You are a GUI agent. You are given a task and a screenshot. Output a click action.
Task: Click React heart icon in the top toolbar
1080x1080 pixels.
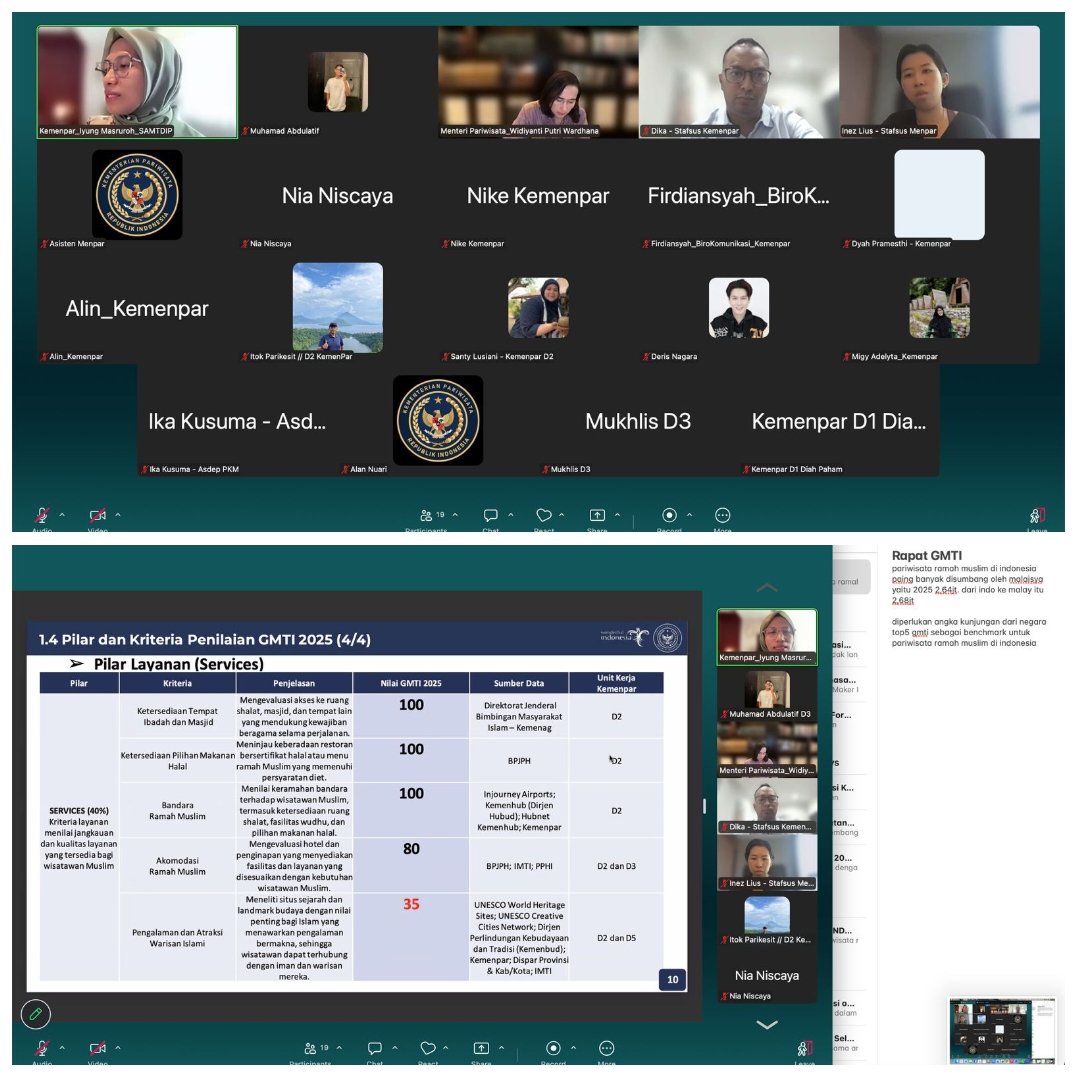click(544, 516)
